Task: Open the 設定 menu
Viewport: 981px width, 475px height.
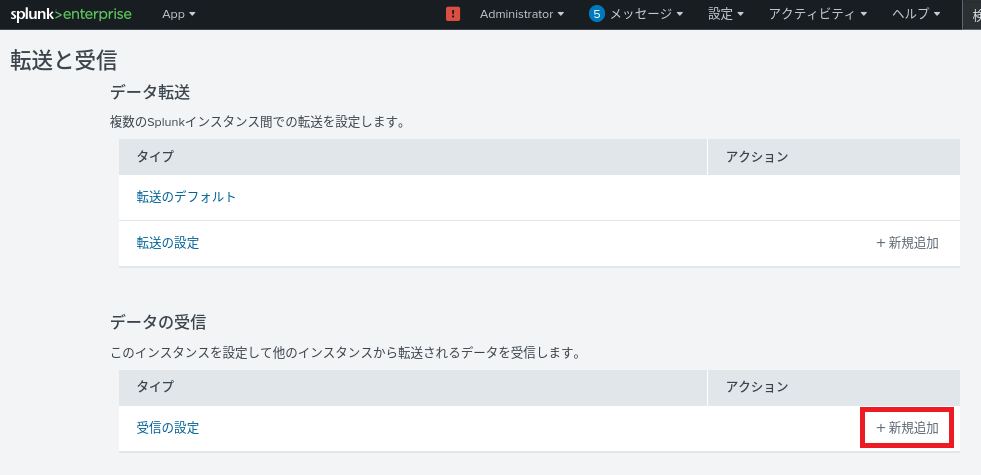Action: (x=726, y=14)
